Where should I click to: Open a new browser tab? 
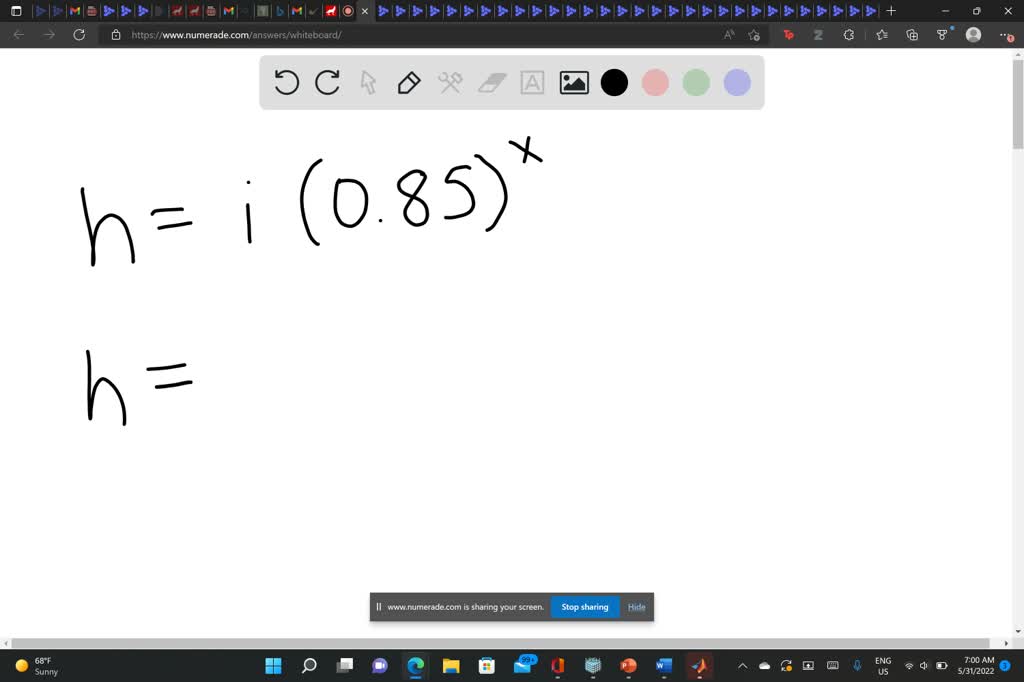click(891, 11)
